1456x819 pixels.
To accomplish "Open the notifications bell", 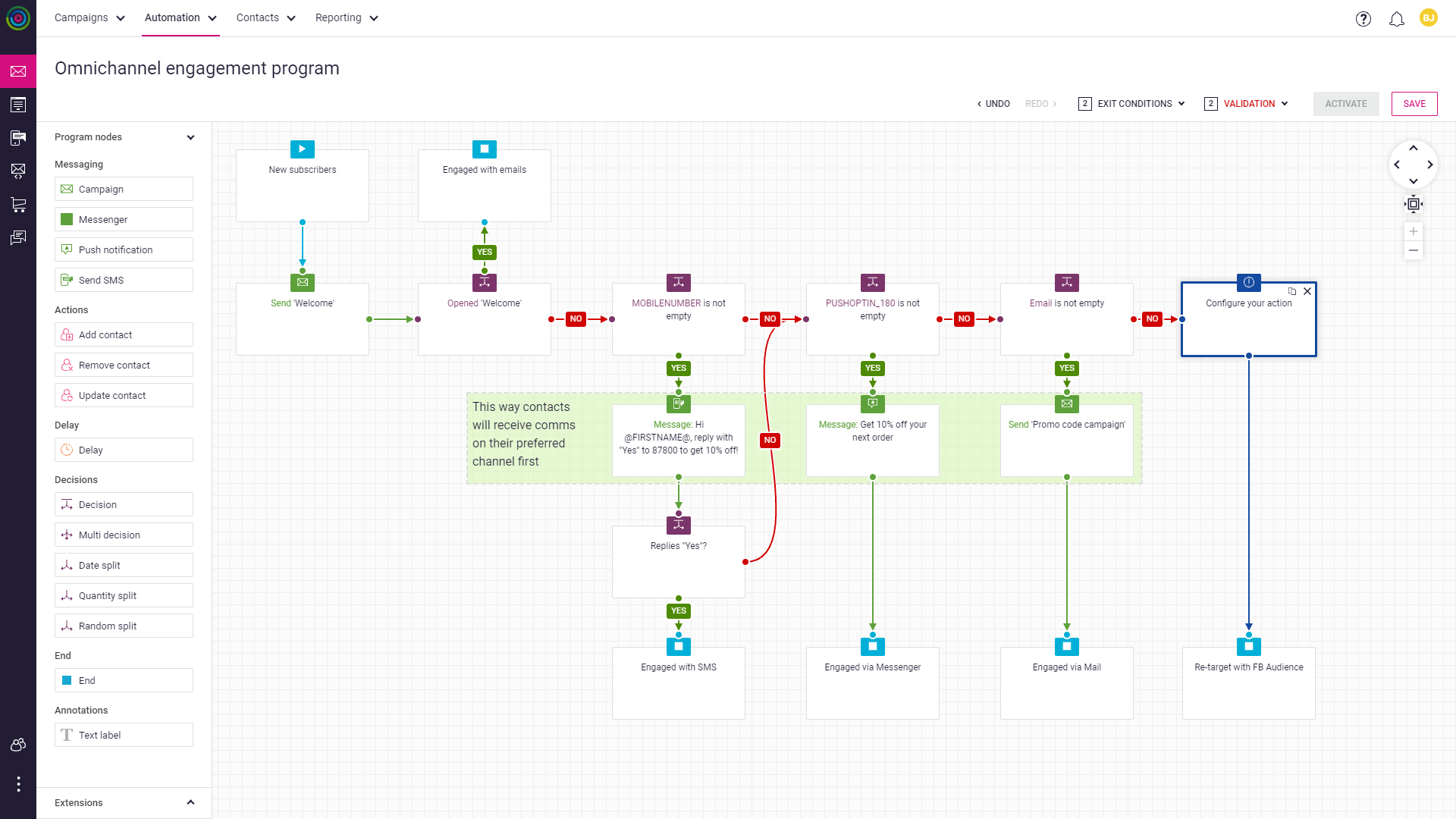I will [x=1396, y=19].
